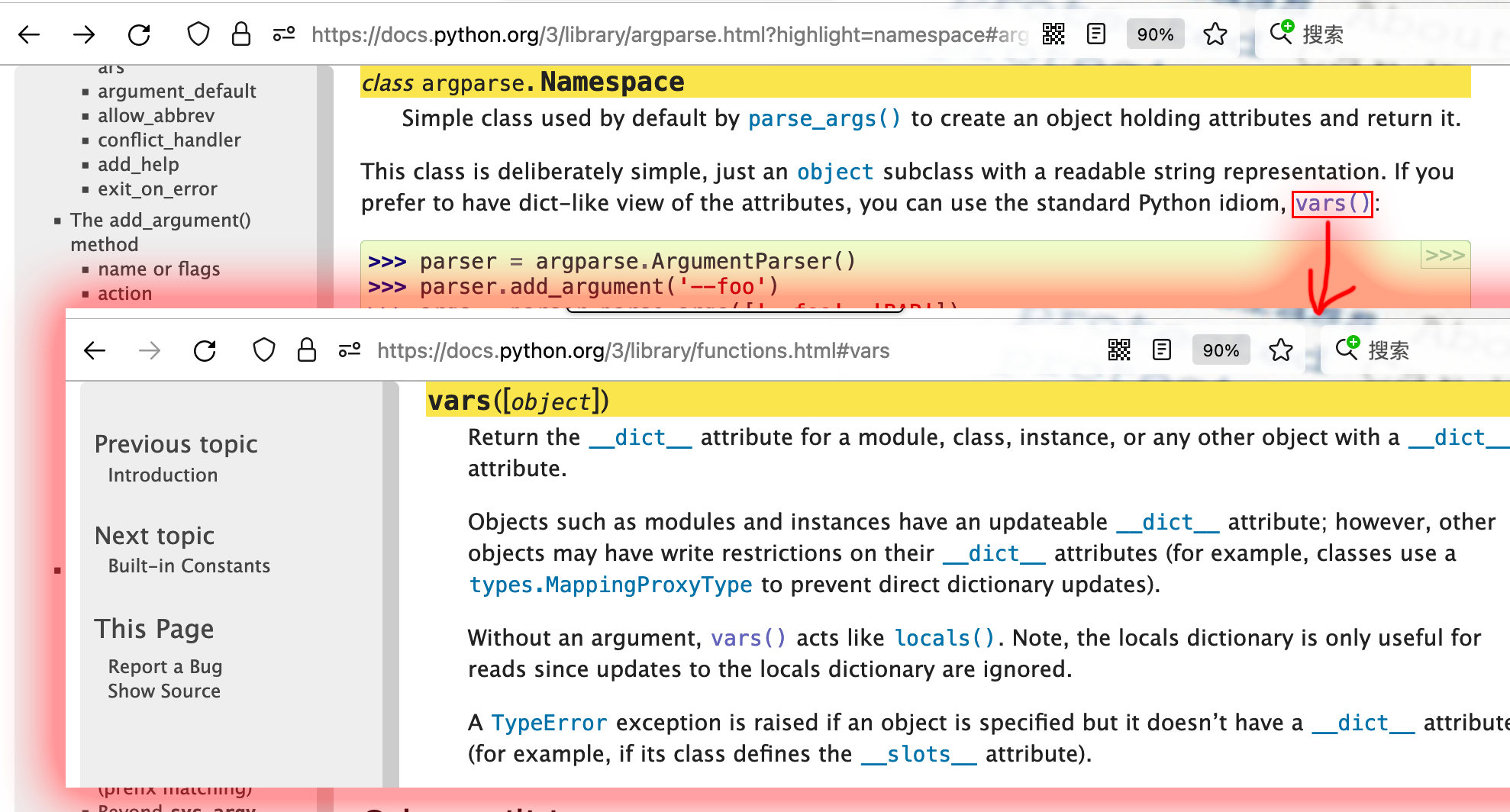Viewport: 1510px width, 812px height.
Task: Reload the argparse documentation page
Action: (139, 34)
